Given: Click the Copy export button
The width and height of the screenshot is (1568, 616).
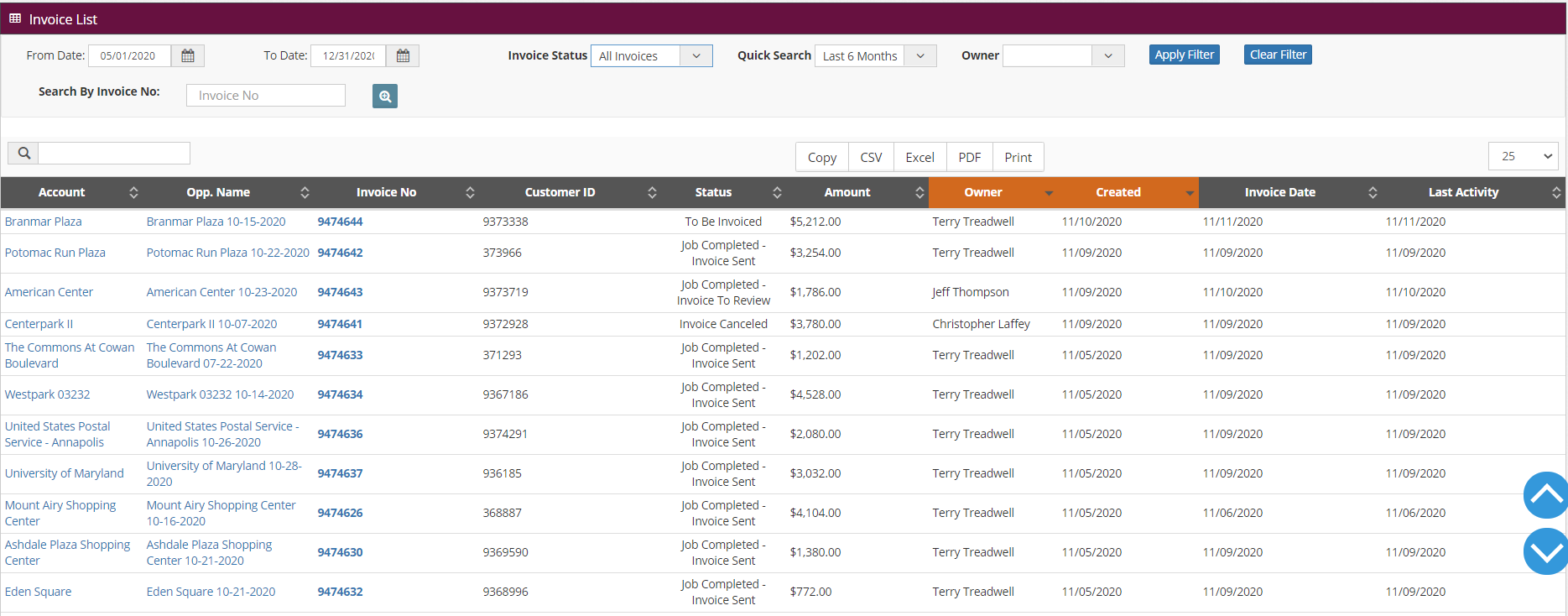Looking at the screenshot, I should 822,157.
